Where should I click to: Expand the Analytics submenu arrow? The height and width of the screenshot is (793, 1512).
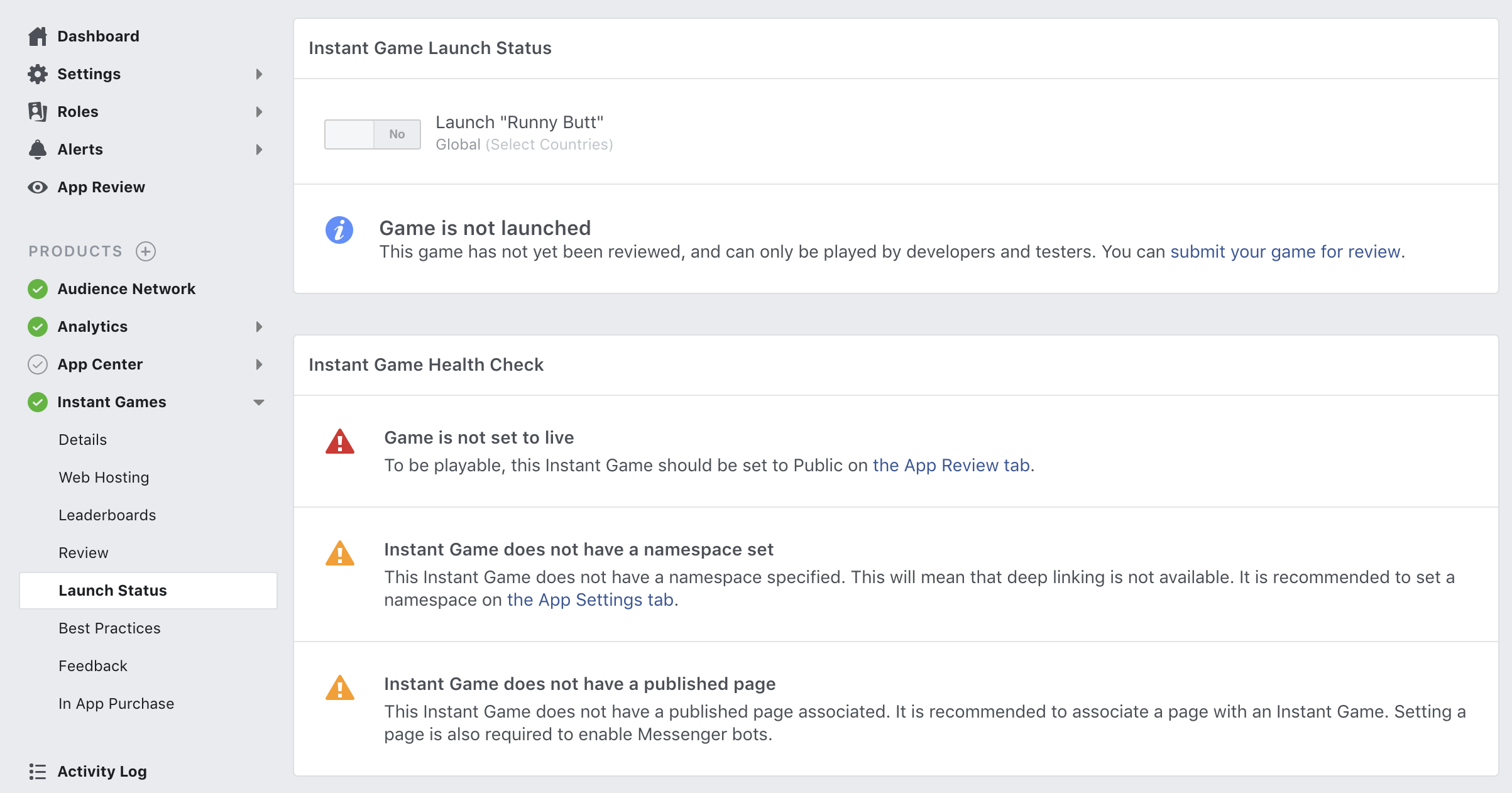(x=259, y=327)
